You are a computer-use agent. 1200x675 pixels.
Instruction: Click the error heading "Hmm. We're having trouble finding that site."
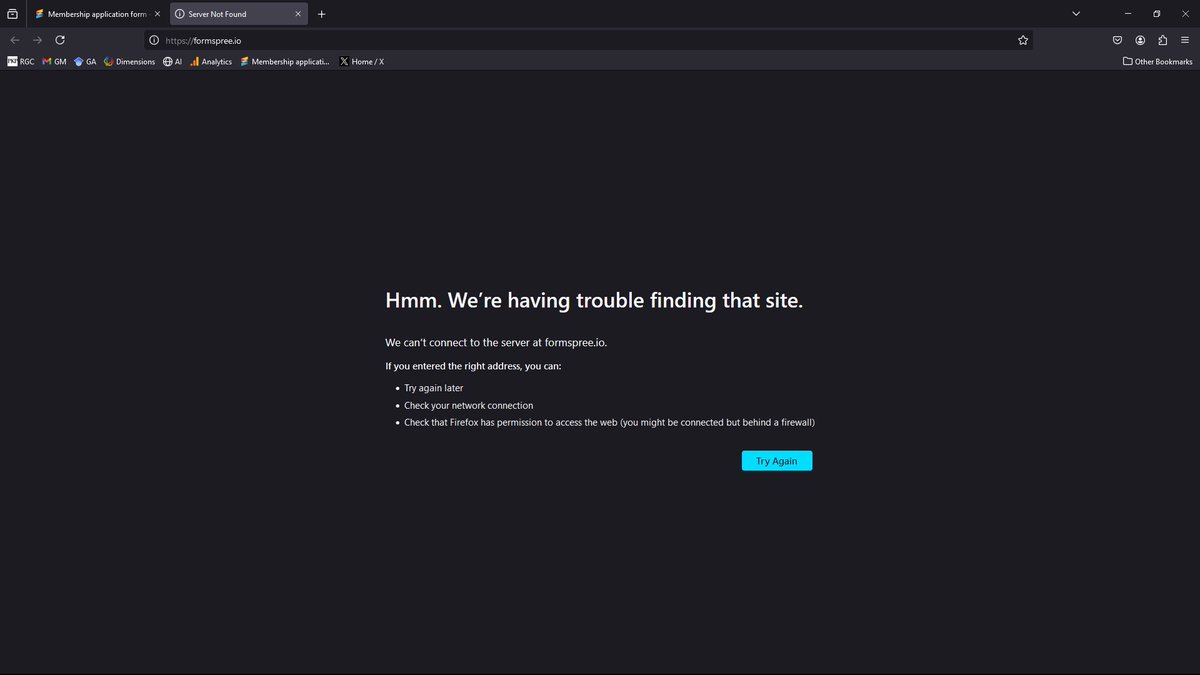(594, 300)
